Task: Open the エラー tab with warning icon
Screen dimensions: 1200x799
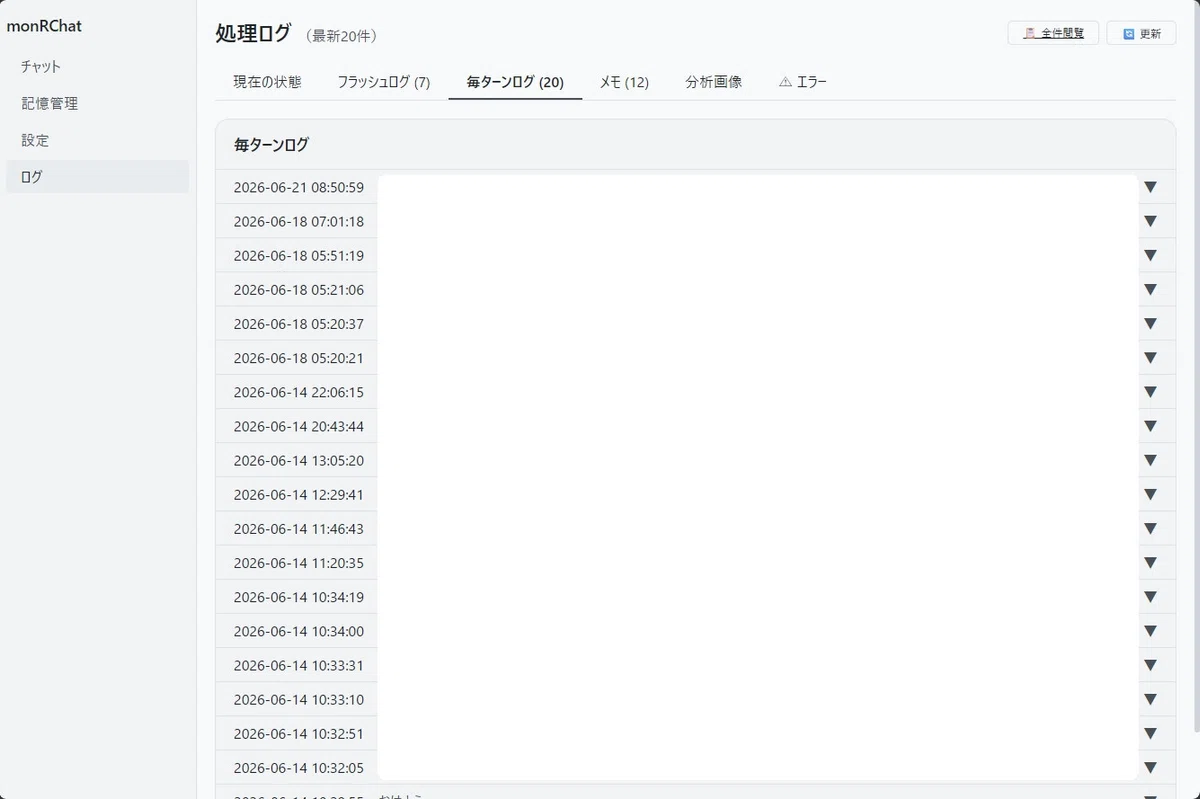Action: 803,82
